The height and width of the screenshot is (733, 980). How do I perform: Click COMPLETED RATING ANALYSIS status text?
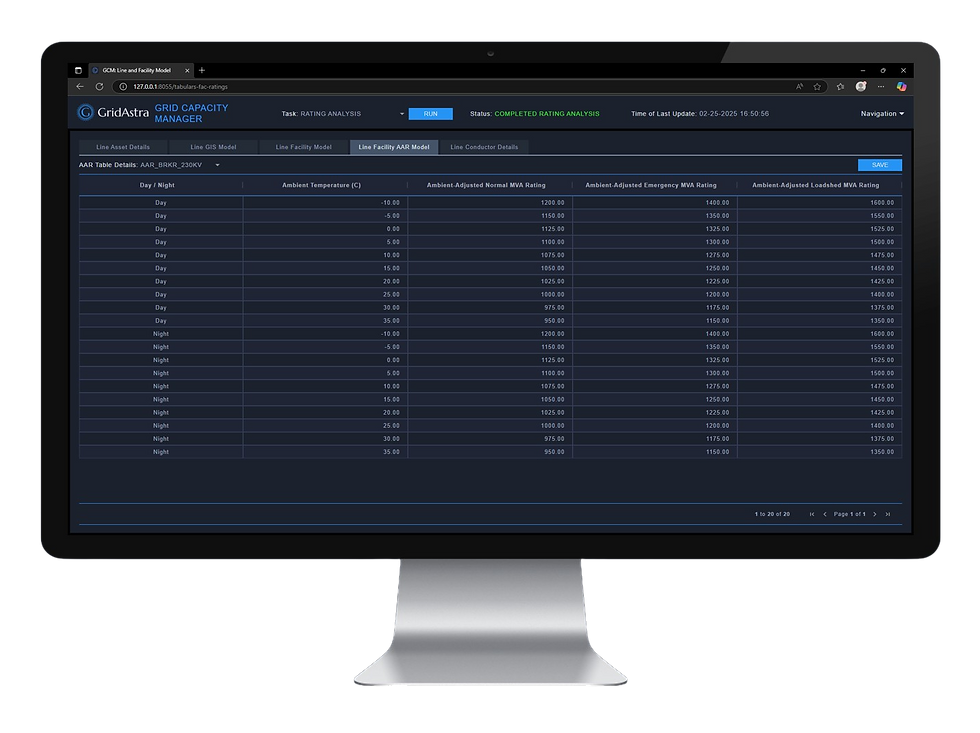click(547, 114)
